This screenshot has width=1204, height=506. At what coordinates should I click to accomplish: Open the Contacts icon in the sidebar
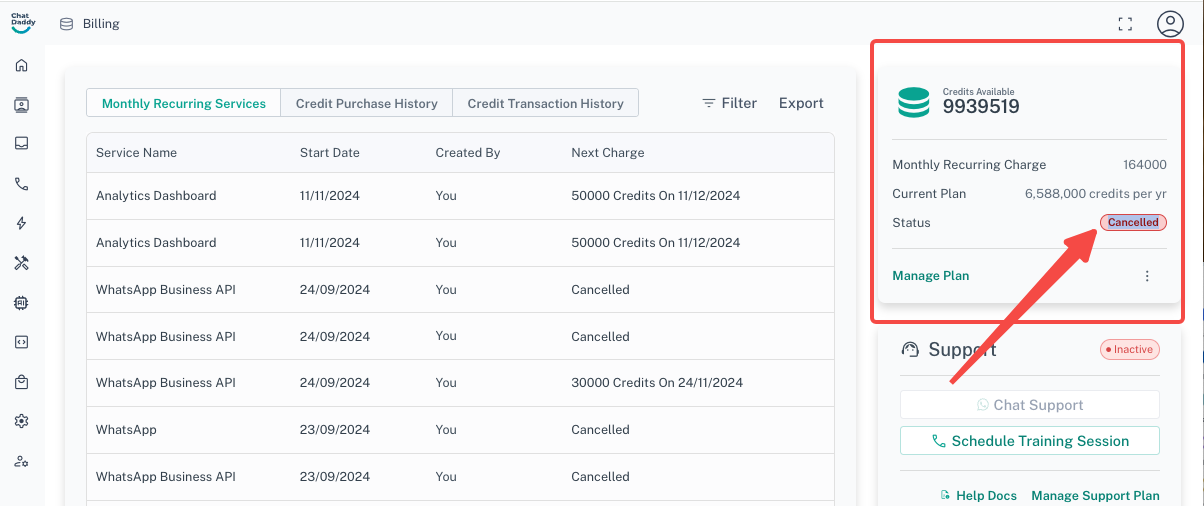pos(21,105)
